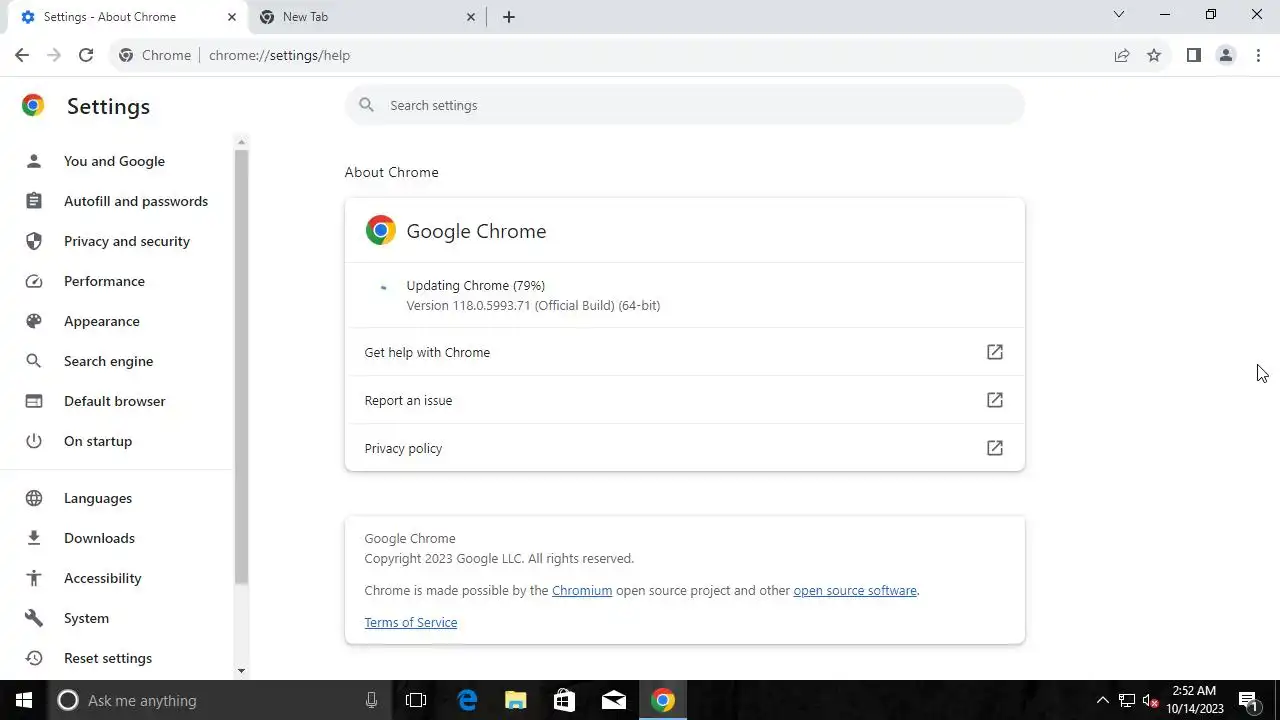Screen dimensions: 1280x720
Task: Select Performance in the sidebar
Action: (104, 281)
